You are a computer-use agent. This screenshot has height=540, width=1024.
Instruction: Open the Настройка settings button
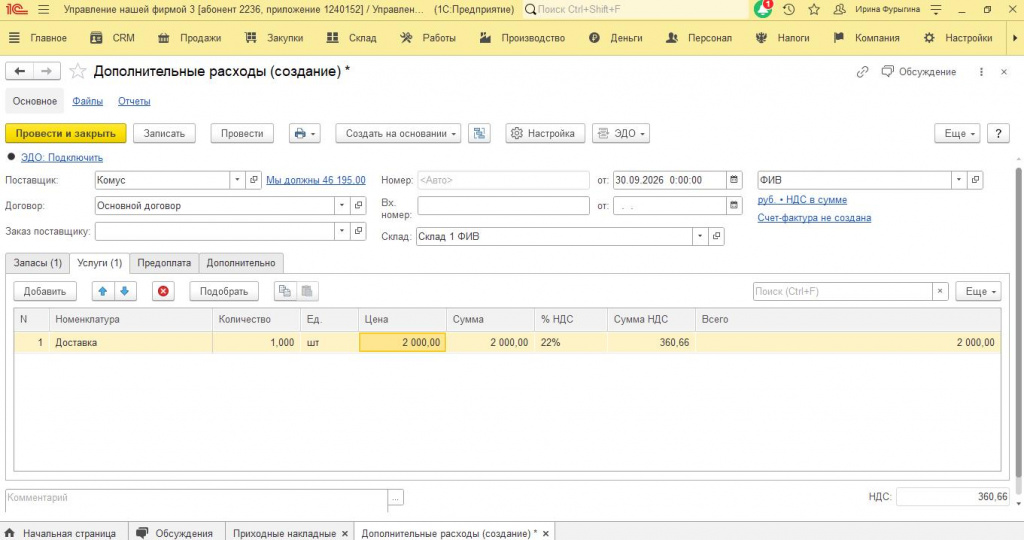[545, 133]
